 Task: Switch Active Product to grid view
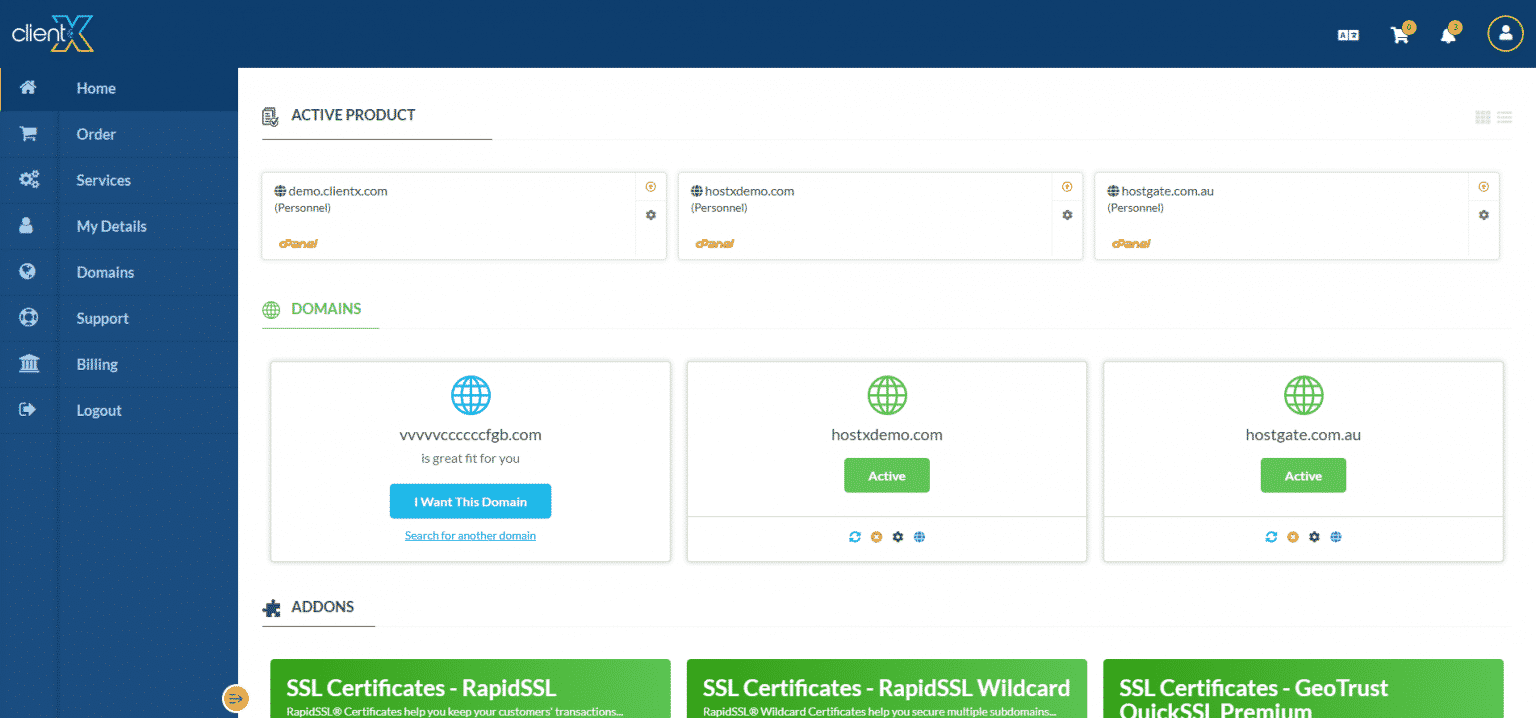1482,117
